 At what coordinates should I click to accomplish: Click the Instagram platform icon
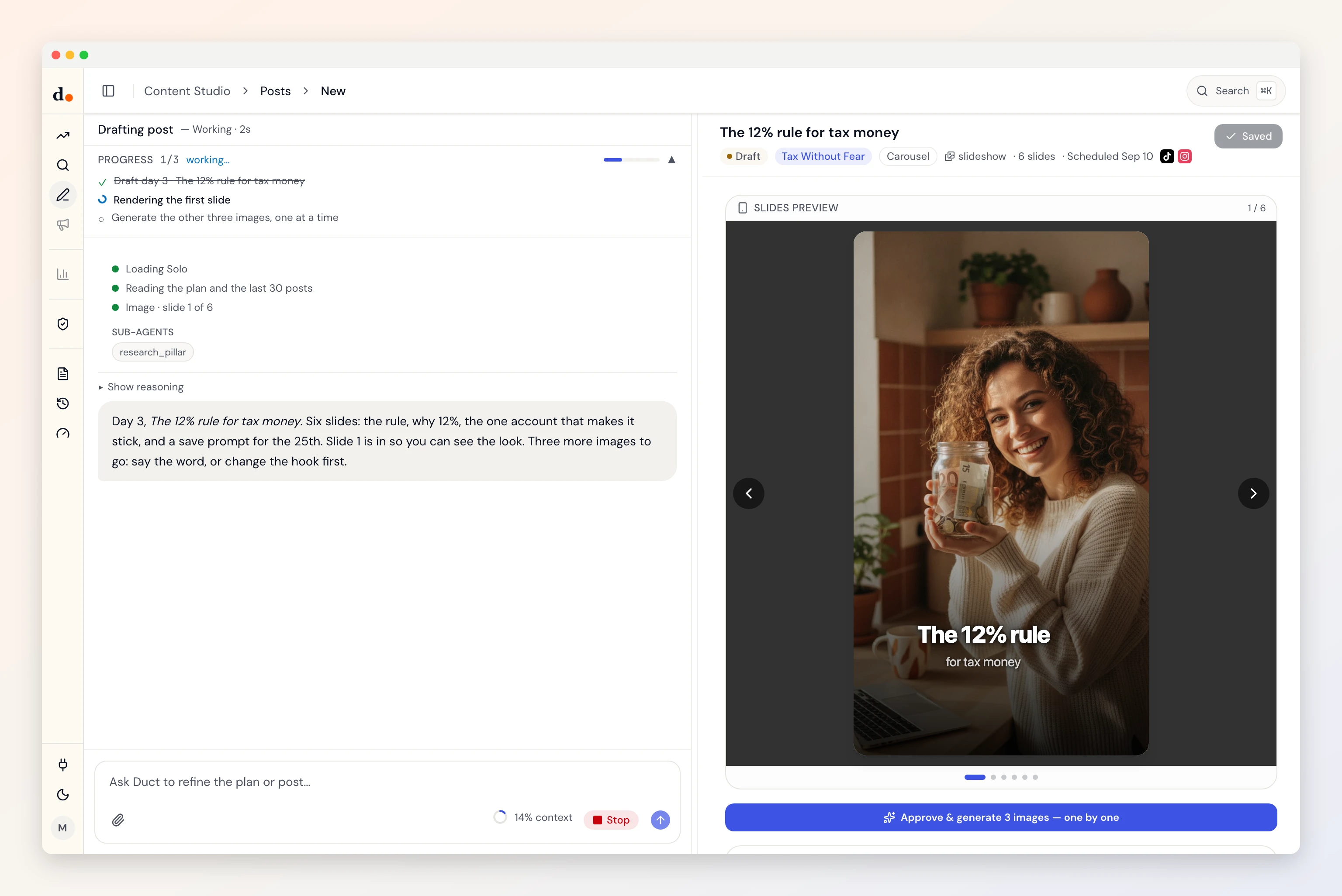1185,156
